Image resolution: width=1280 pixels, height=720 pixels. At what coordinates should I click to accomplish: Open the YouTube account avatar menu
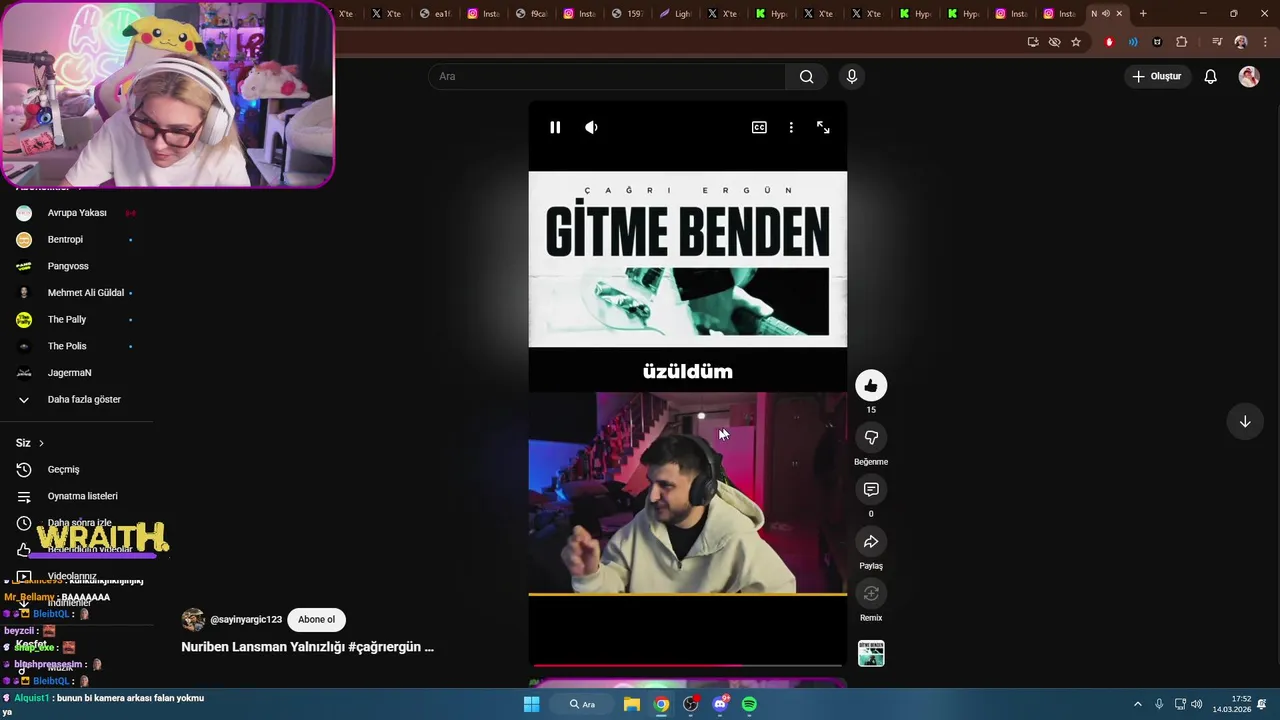[x=1249, y=76]
